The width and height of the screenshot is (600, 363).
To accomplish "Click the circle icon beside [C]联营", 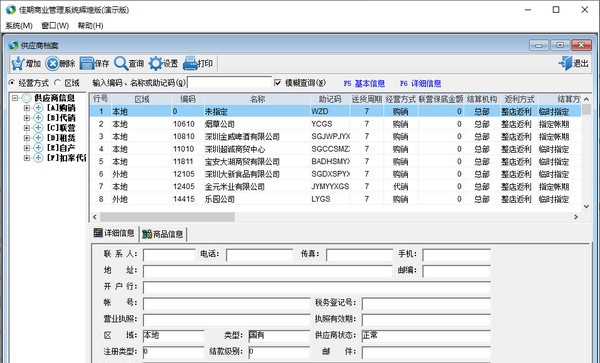I will pyautogui.click(x=38, y=128).
